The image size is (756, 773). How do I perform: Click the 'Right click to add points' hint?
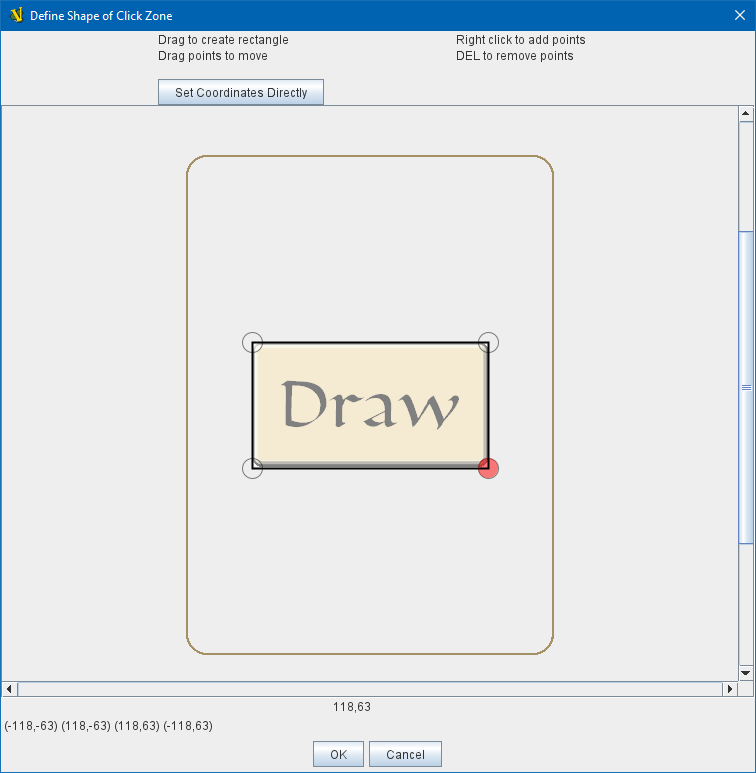pyautogui.click(x=520, y=40)
